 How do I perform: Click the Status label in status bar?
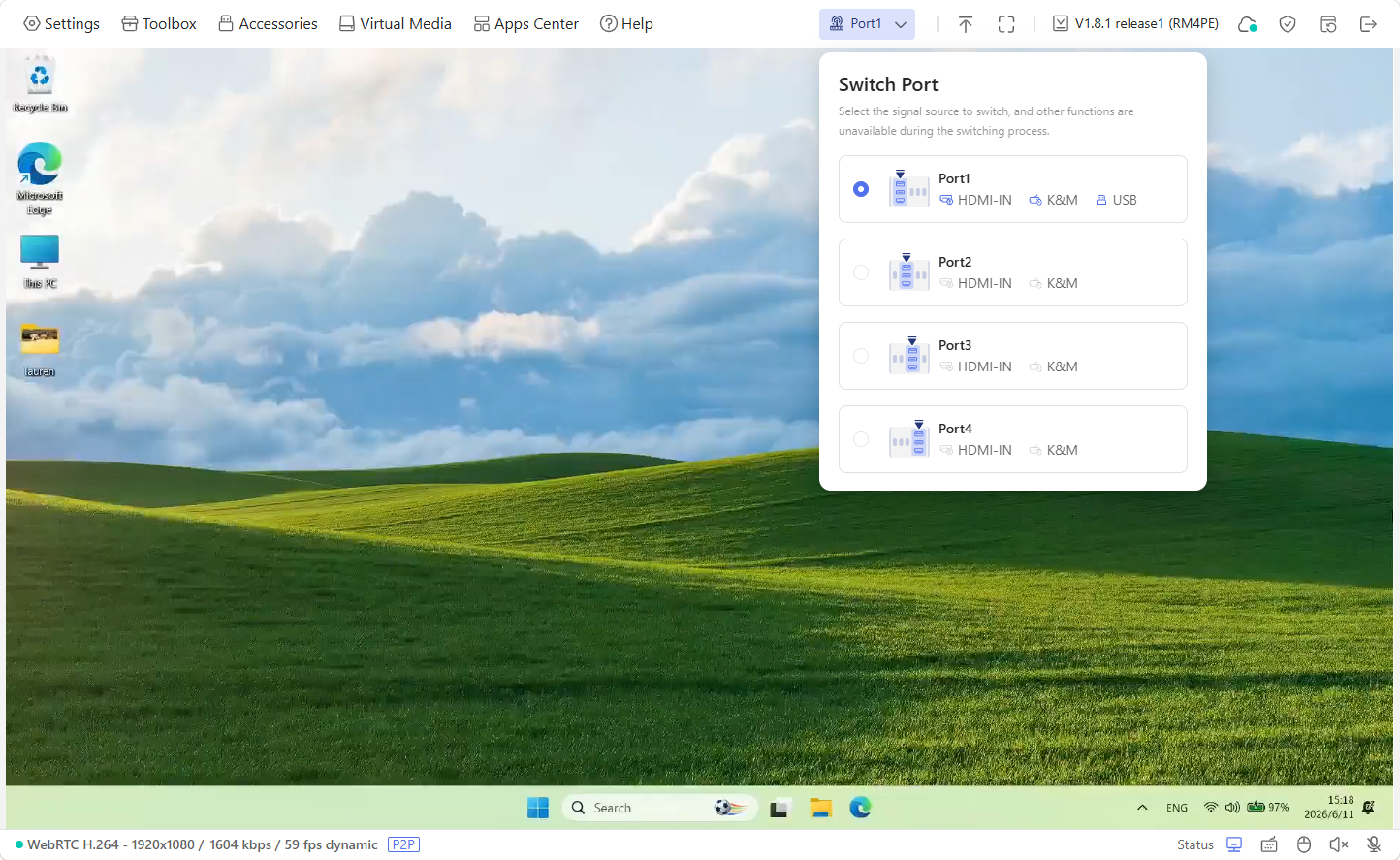pos(1195,844)
